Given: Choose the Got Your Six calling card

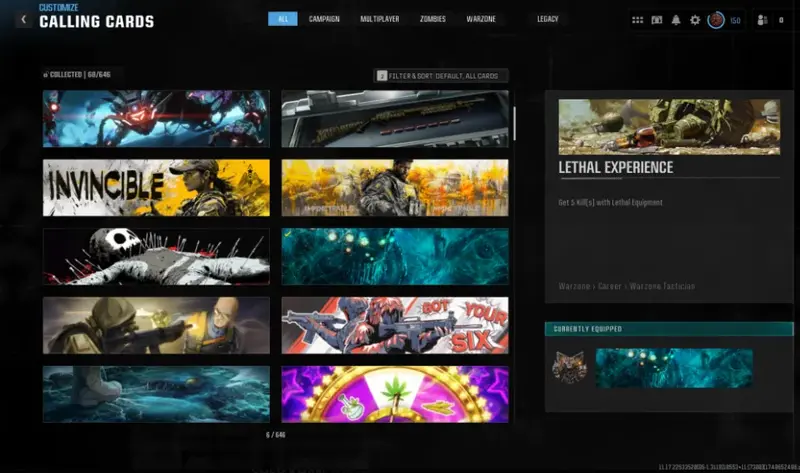Looking at the screenshot, I should click(x=394, y=325).
